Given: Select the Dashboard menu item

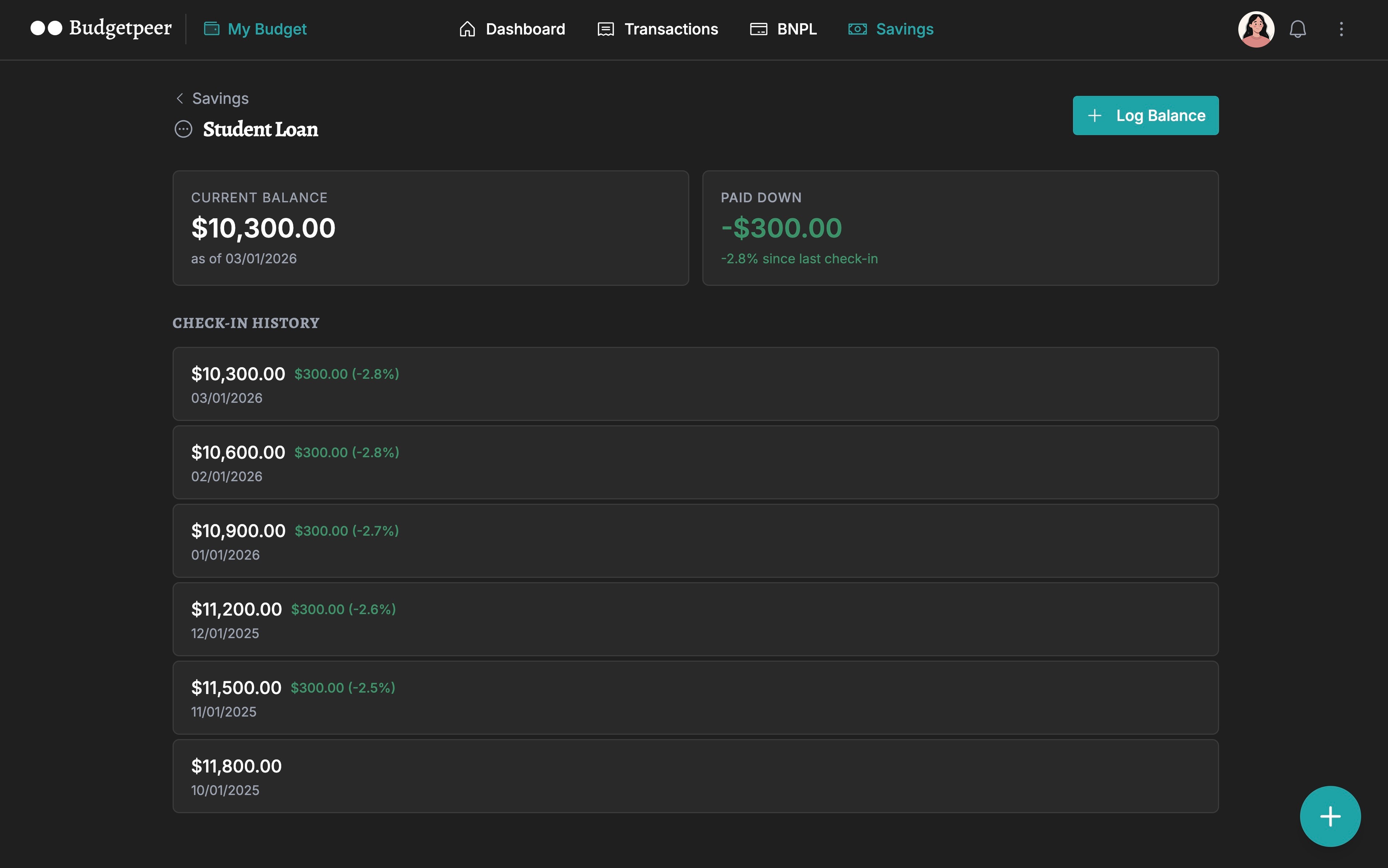Looking at the screenshot, I should coord(524,29).
